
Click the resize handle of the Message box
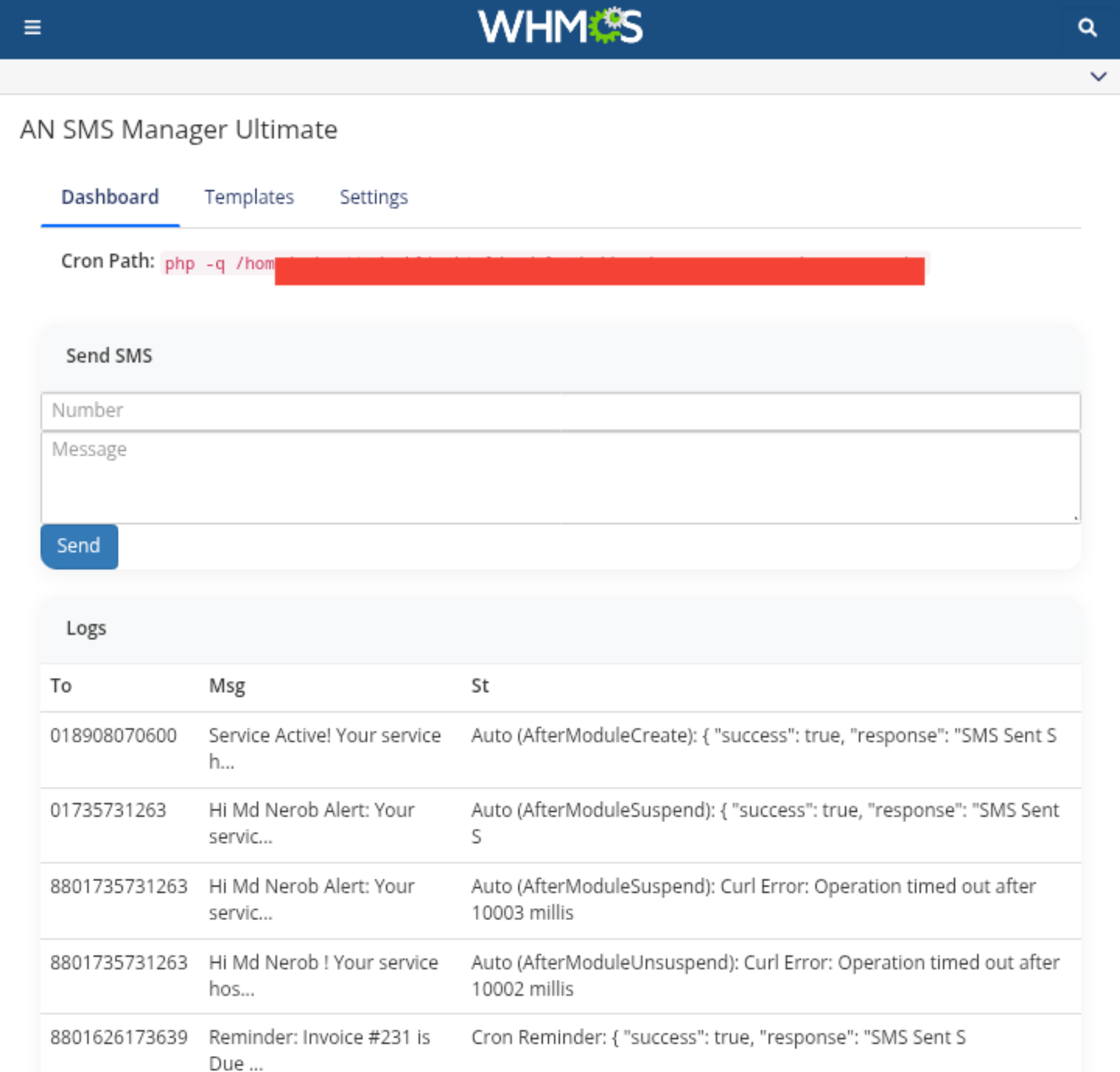(x=1075, y=518)
